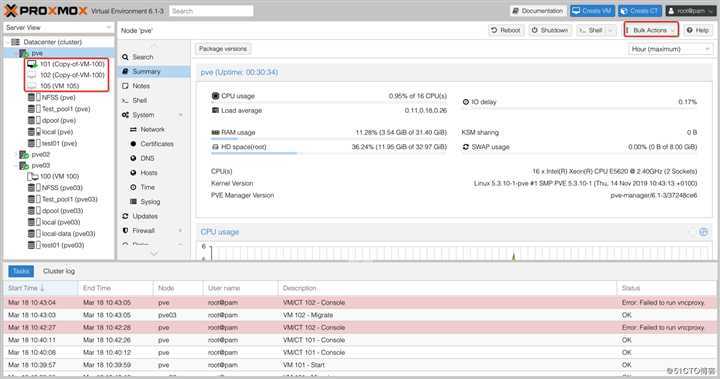The image size is (720, 379).
Task: Click the DNS globe icon
Action: pos(133,158)
